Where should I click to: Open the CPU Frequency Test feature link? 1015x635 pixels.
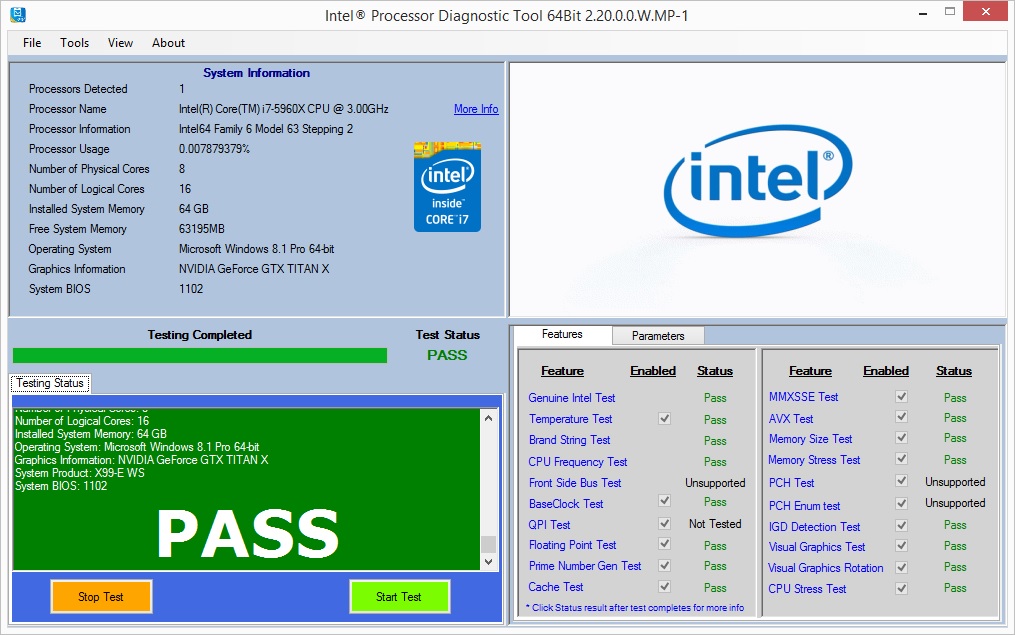click(x=577, y=462)
